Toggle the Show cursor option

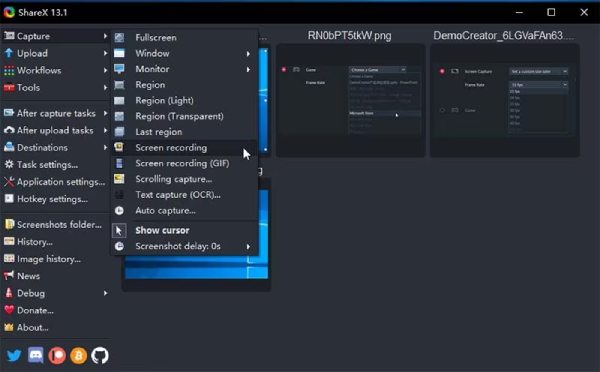point(185,230)
